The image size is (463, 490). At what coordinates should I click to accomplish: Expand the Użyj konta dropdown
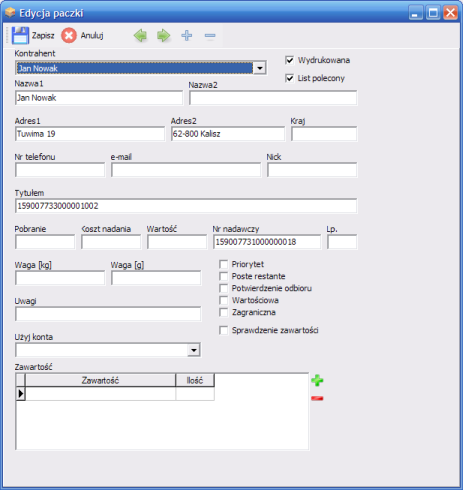point(194,350)
